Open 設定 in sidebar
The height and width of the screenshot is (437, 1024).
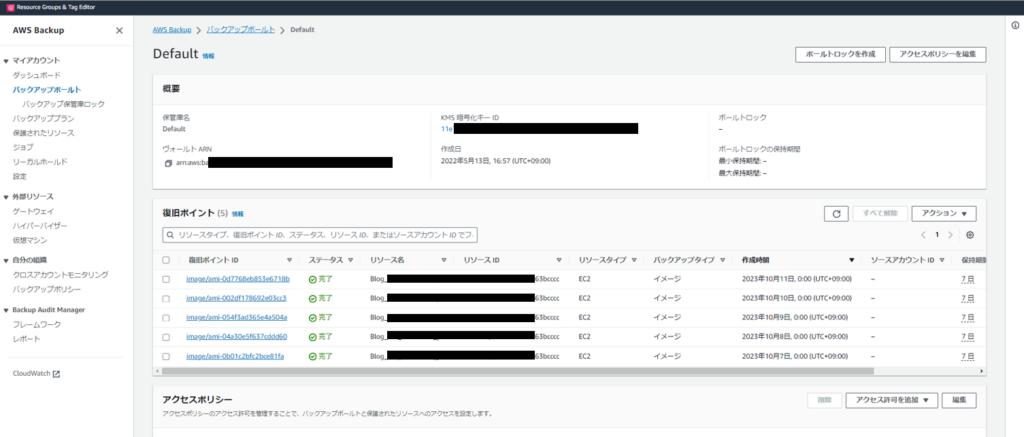pyautogui.click(x=20, y=176)
